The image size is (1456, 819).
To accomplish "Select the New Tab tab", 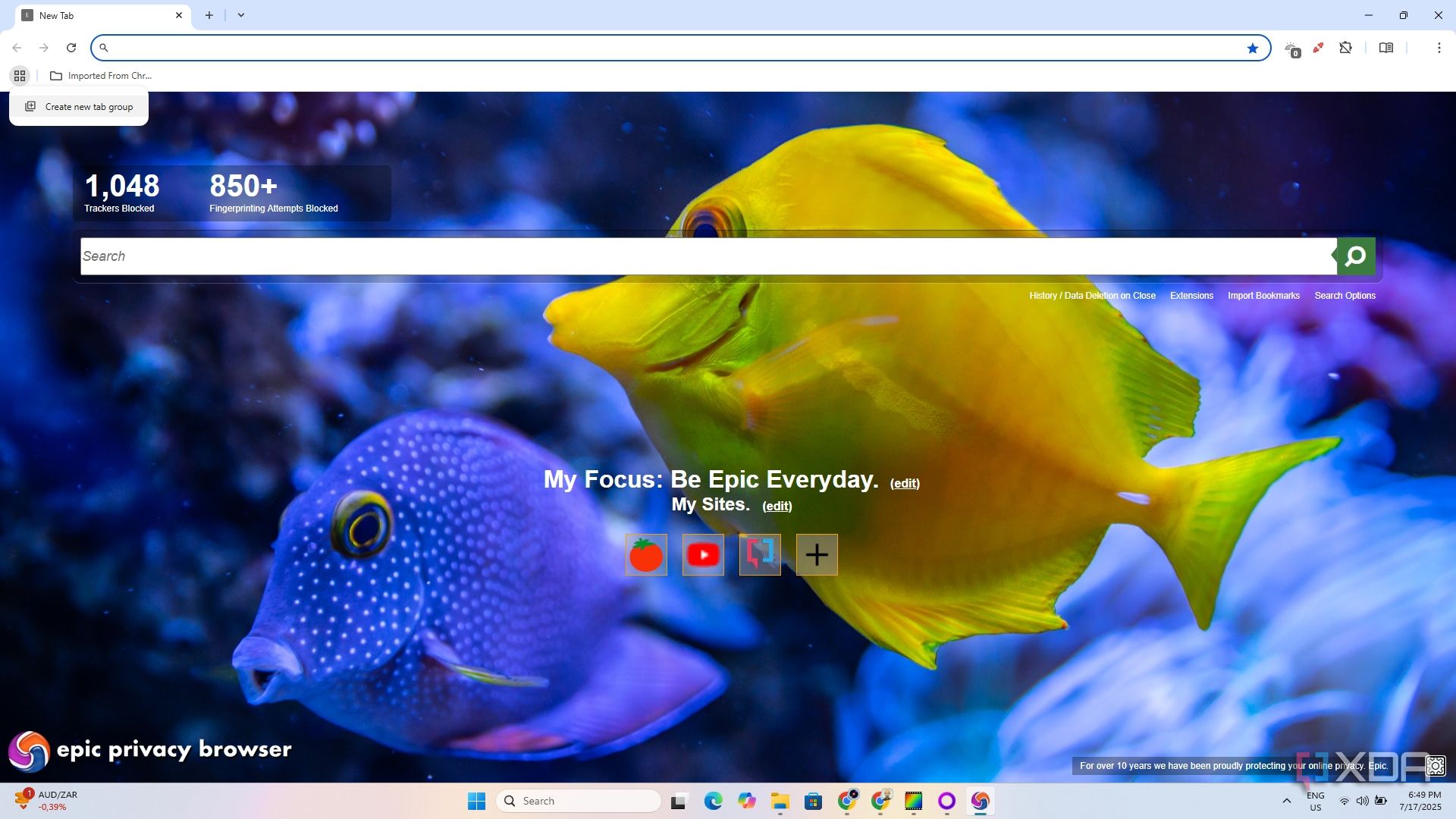I will pos(102,15).
